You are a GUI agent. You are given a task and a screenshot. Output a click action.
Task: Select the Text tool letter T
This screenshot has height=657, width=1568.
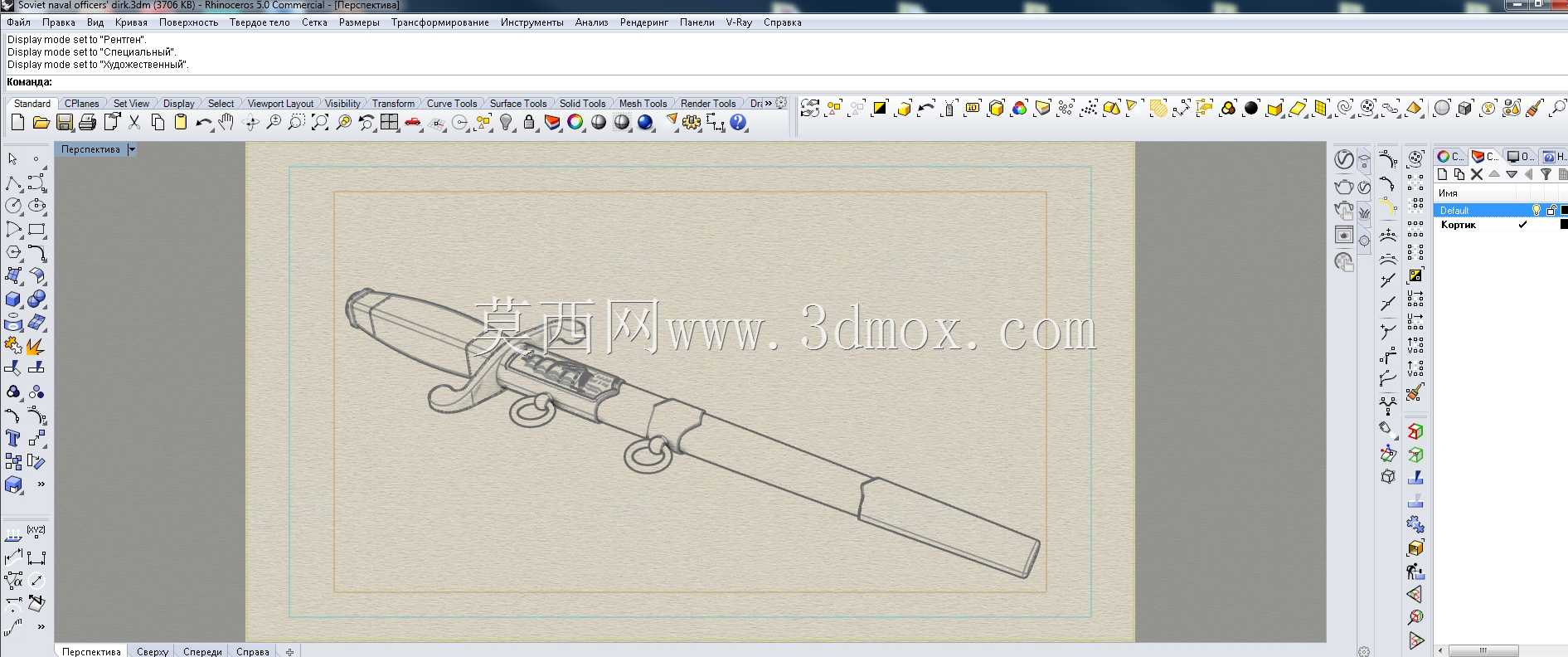tap(13, 438)
